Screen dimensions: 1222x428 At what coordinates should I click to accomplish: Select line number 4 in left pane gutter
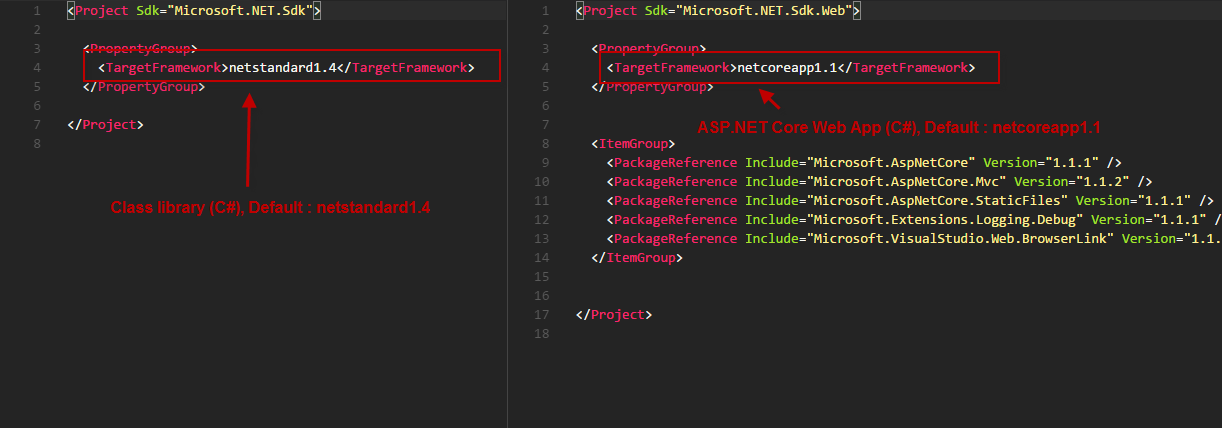coord(35,68)
